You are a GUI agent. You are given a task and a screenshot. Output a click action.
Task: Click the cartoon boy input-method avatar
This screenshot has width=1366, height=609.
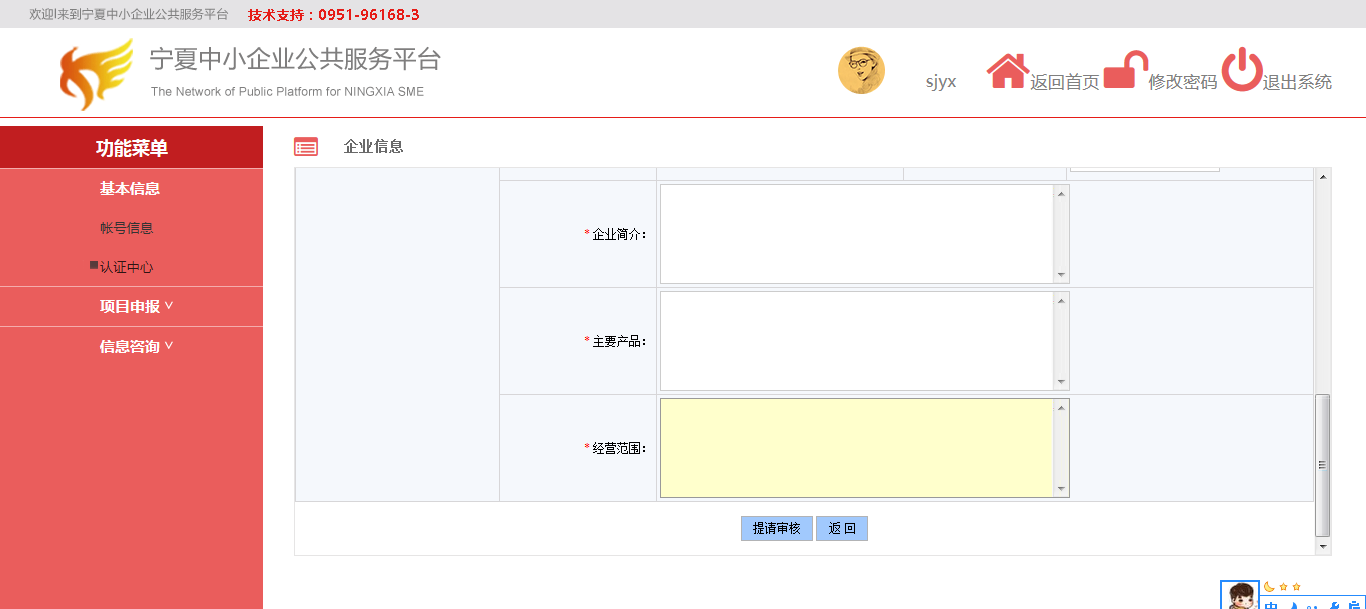(x=1241, y=596)
